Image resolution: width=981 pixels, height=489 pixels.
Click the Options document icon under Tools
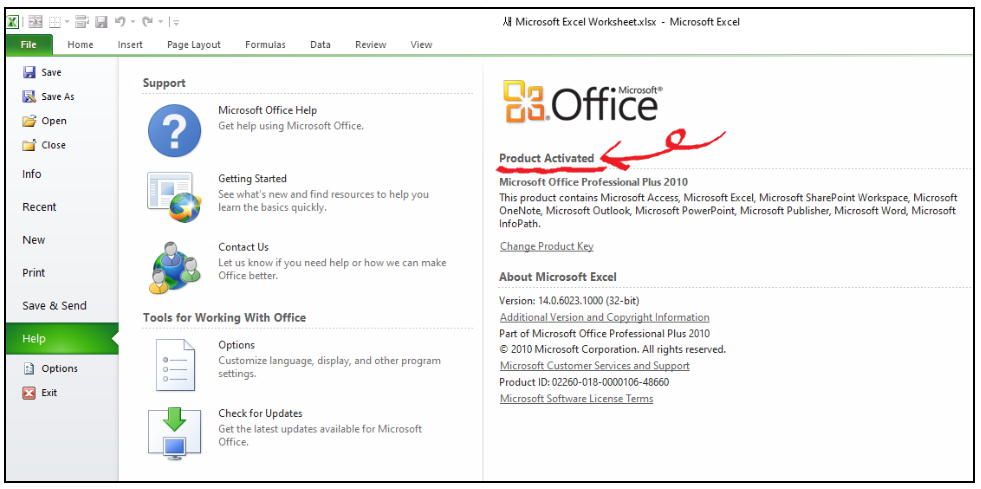(175, 365)
